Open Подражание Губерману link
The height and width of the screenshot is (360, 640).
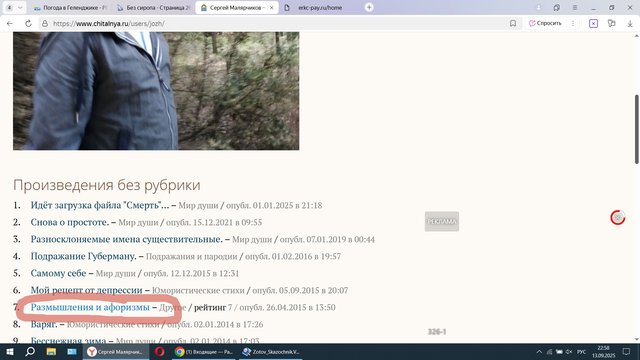coord(83,256)
